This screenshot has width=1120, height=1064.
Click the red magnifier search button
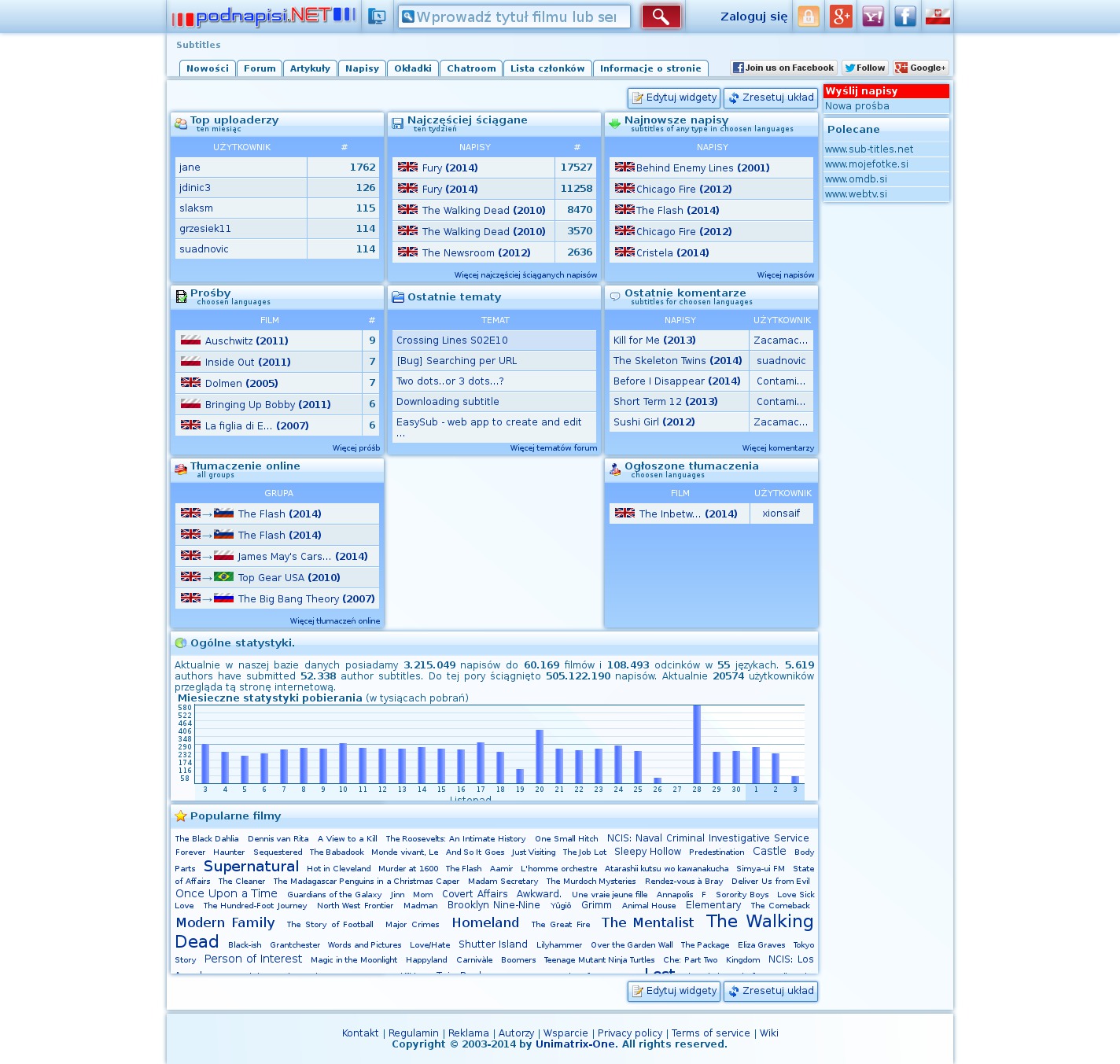661,17
